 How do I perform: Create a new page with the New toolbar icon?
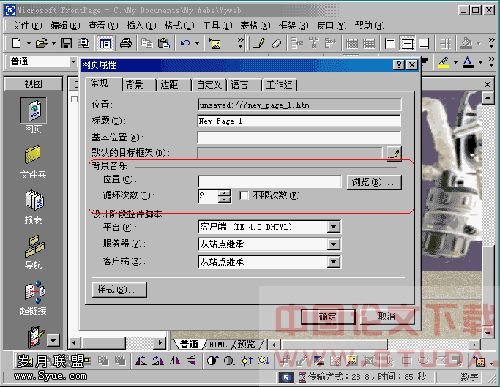point(16,43)
